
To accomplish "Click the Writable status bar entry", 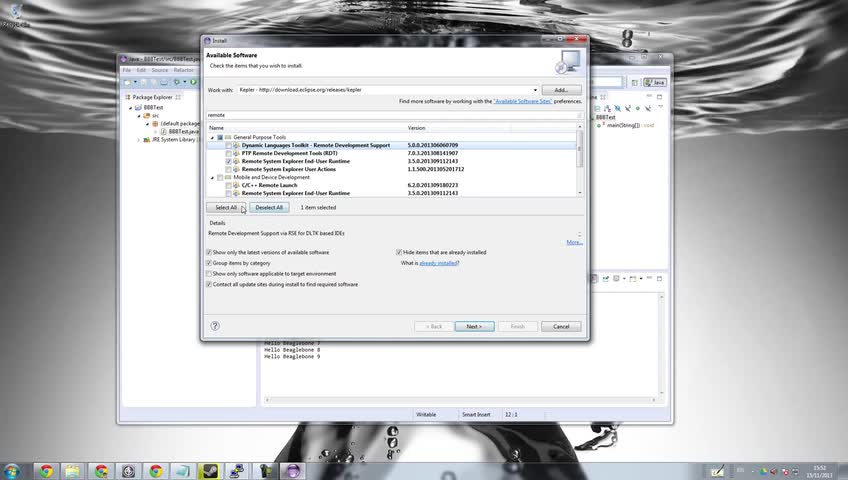I will pos(426,415).
